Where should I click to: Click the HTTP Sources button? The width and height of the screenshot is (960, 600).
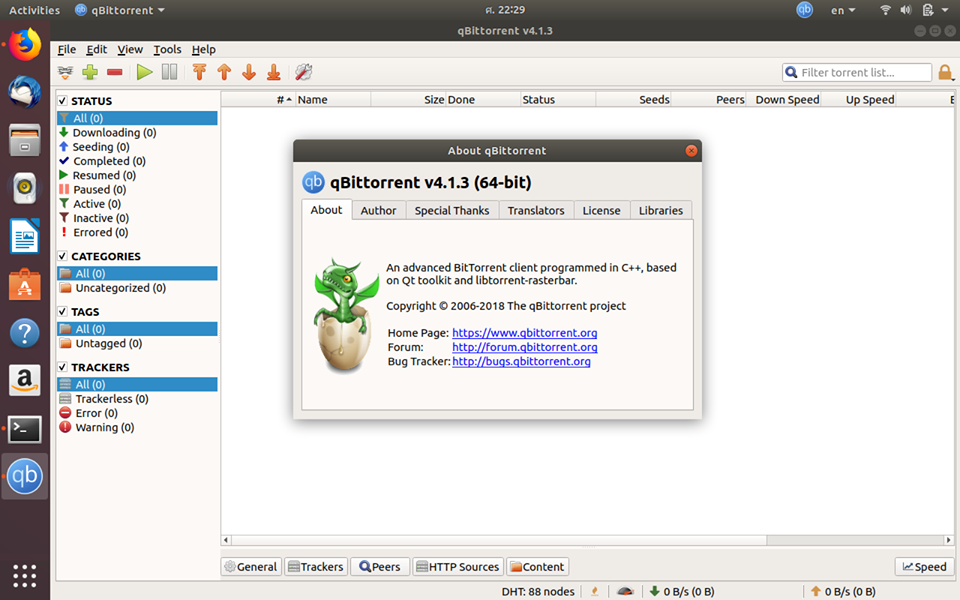click(458, 567)
